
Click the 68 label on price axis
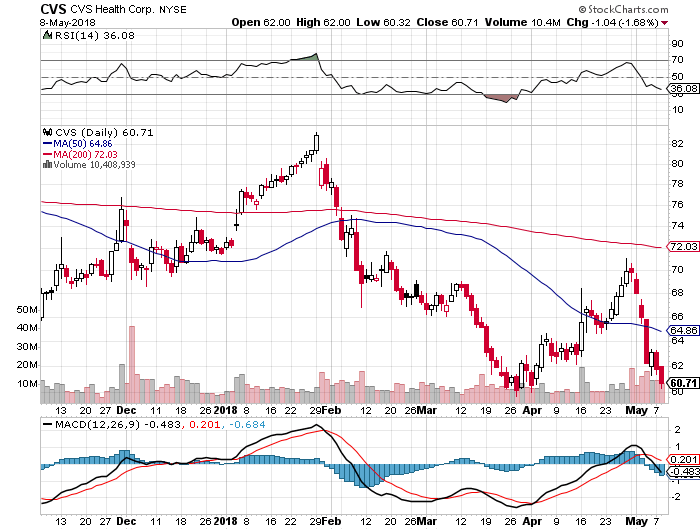[x=677, y=293]
